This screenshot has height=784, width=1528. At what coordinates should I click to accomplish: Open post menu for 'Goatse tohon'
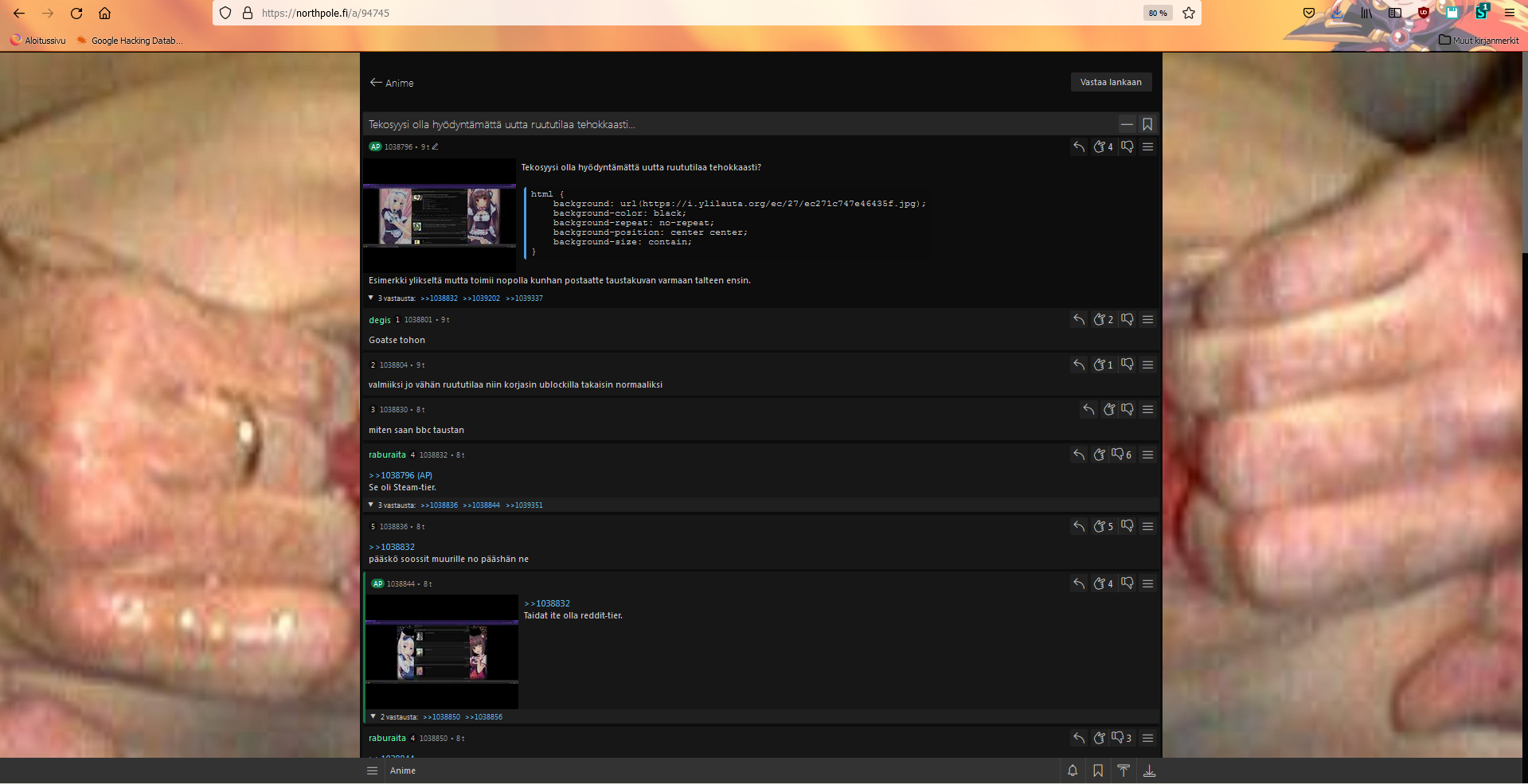point(1147,319)
